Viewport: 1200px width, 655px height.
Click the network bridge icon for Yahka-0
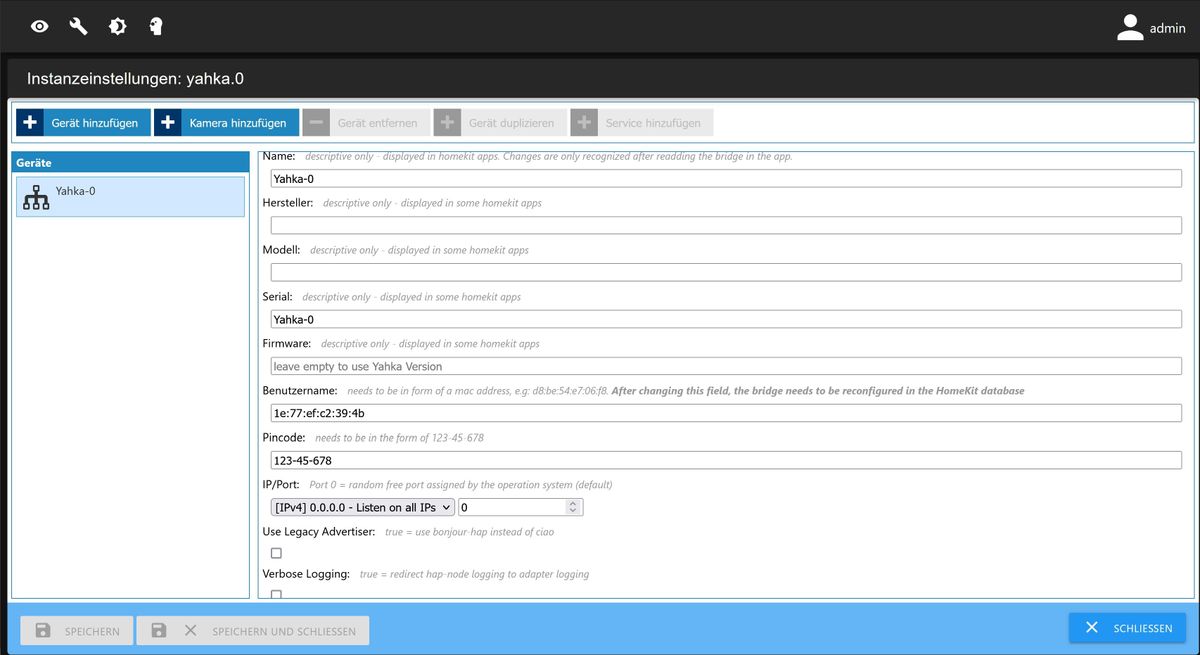point(36,197)
